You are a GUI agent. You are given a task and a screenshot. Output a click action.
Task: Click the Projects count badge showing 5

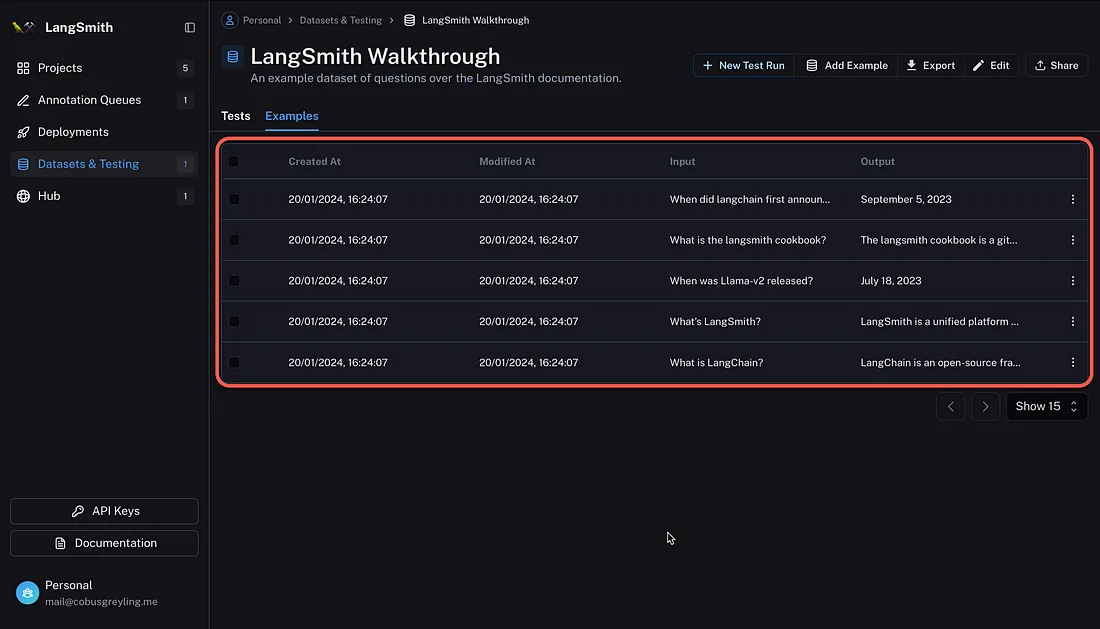[x=185, y=68]
